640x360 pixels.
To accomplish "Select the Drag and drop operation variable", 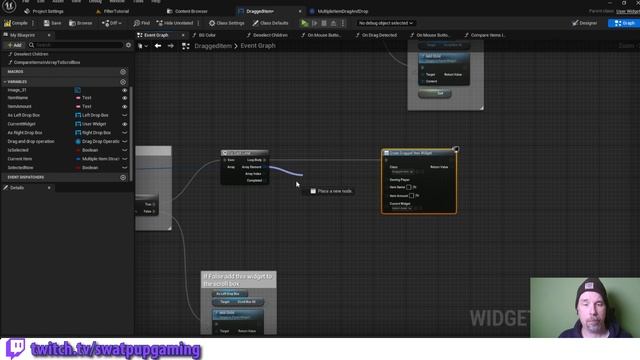I will click(31, 142).
